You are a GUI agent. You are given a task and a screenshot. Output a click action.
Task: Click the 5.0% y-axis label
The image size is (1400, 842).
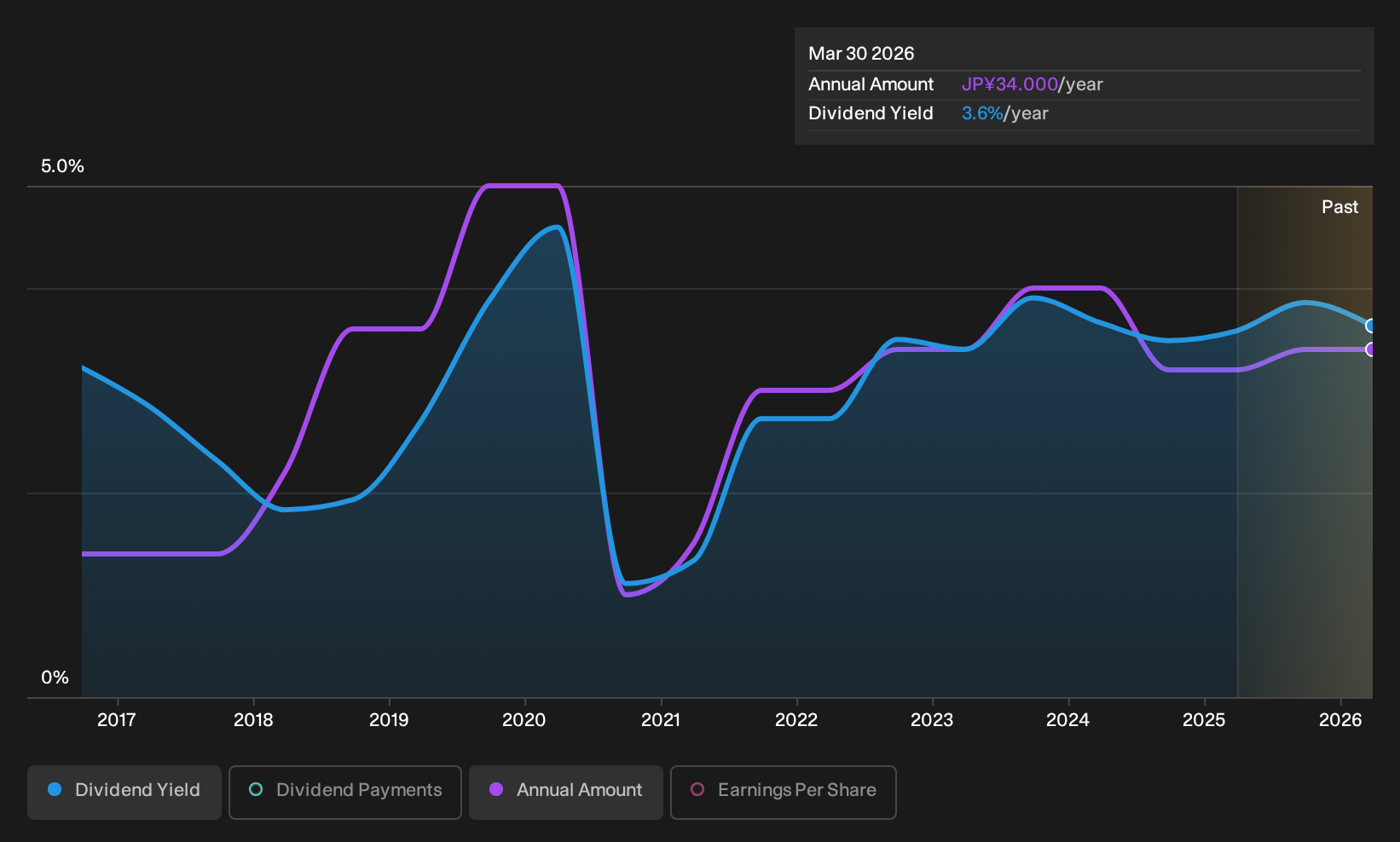point(62,166)
